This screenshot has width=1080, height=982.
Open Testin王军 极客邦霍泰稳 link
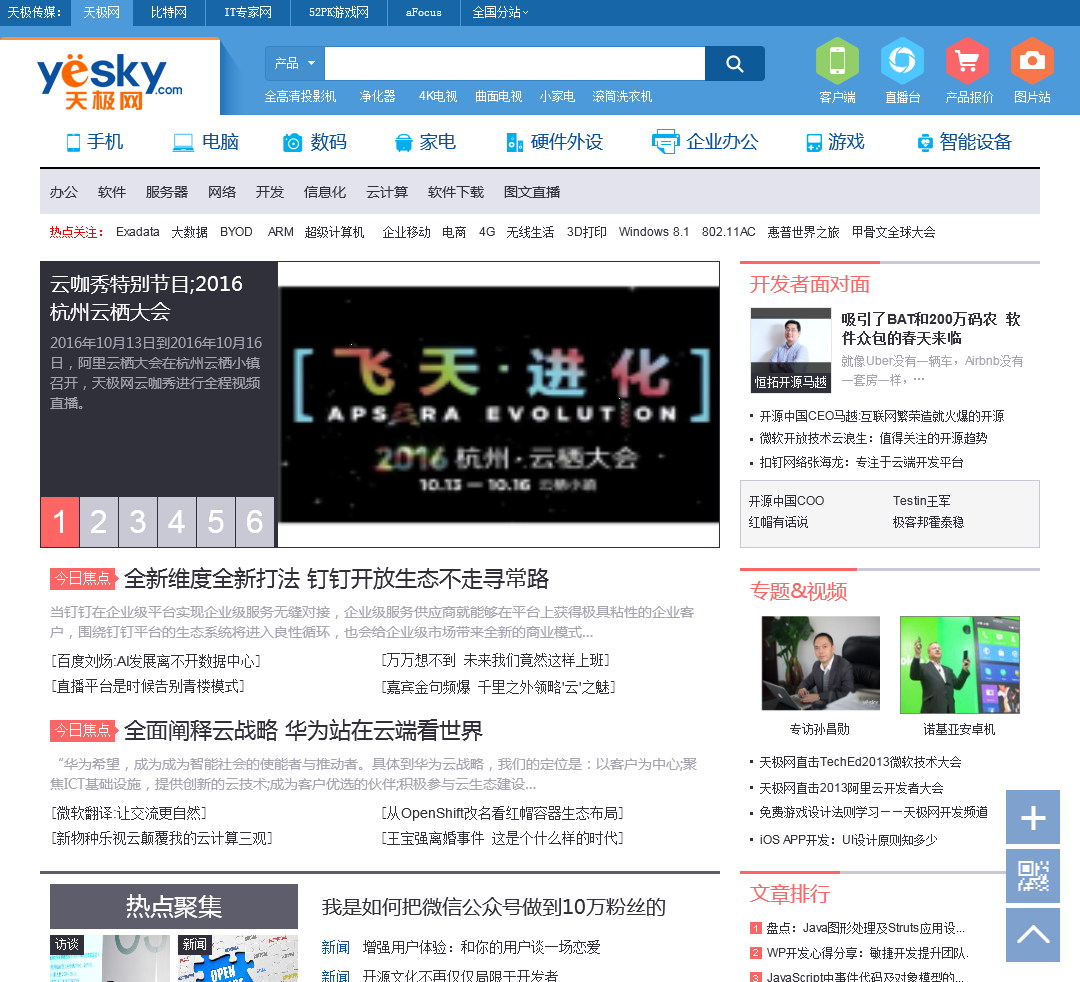pos(928,512)
